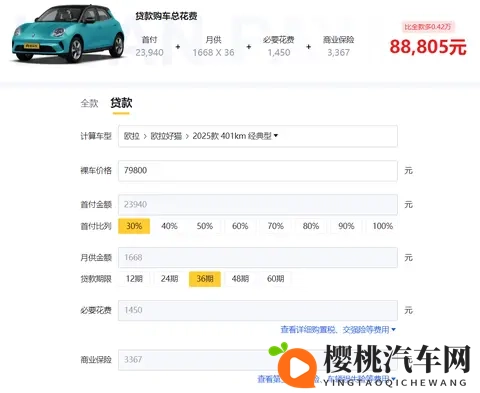480x393 pixels.
Task: Select 70% down payment ratio
Action: [x=276, y=226]
